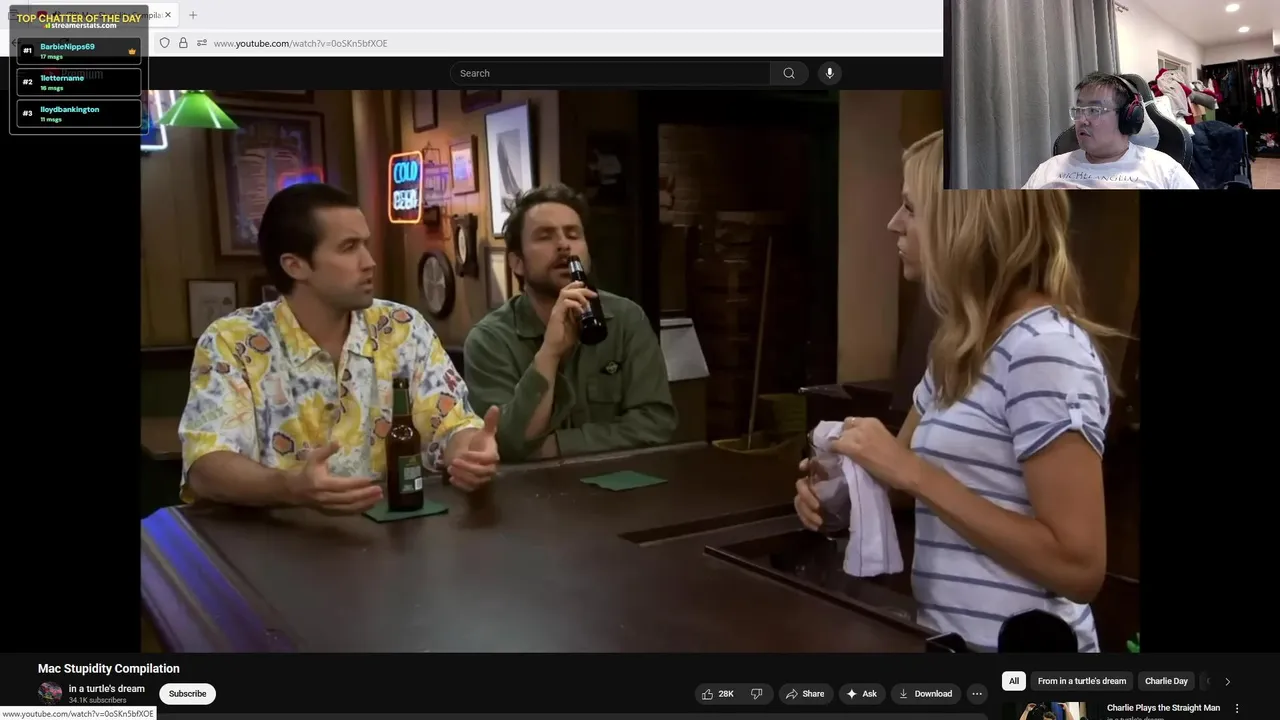Image resolution: width=1280 pixels, height=720 pixels.
Task: Click the YouTube search field
Action: pos(610,73)
